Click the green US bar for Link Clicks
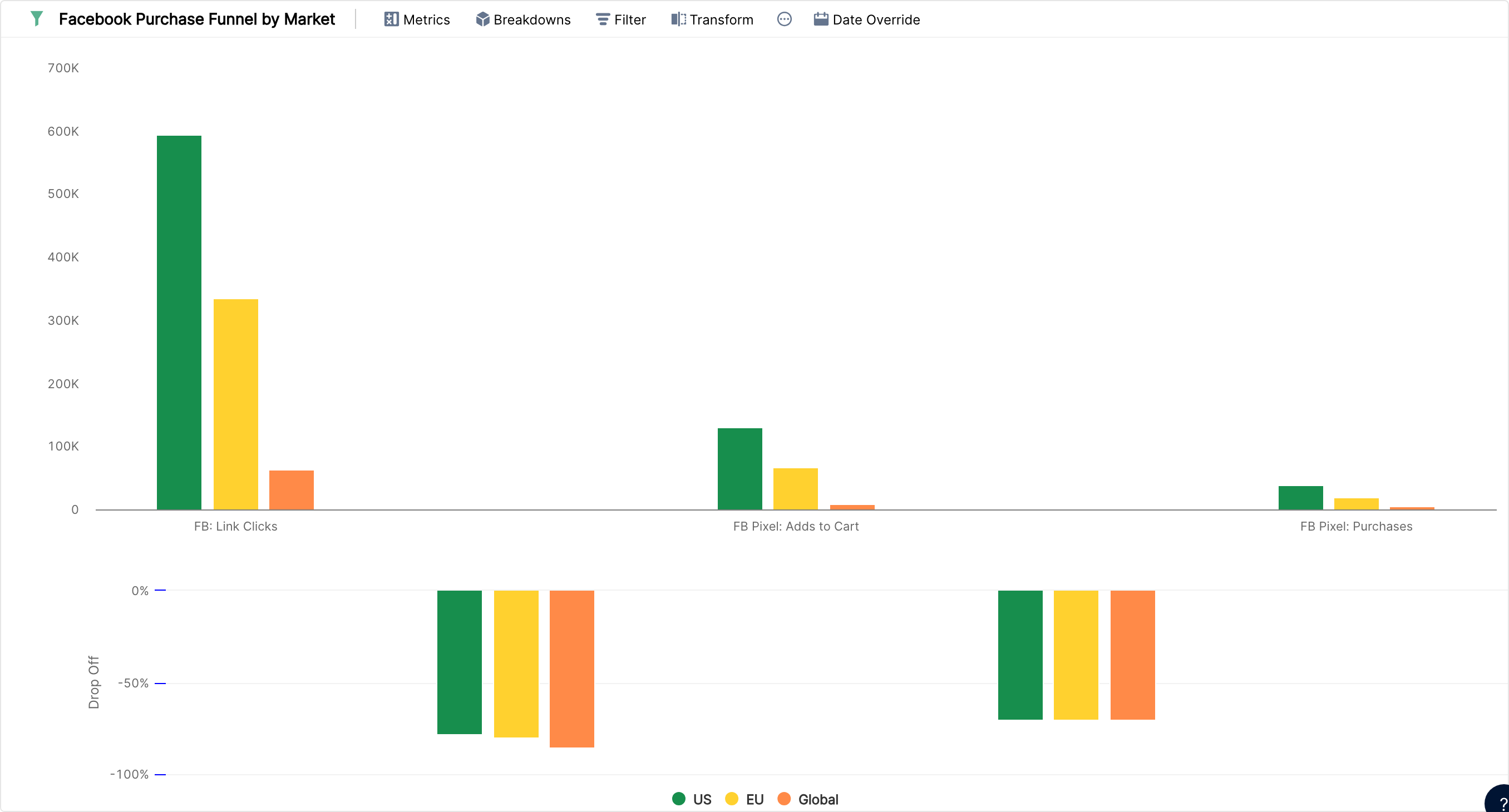This screenshot has height=812, width=1509. (179, 323)
